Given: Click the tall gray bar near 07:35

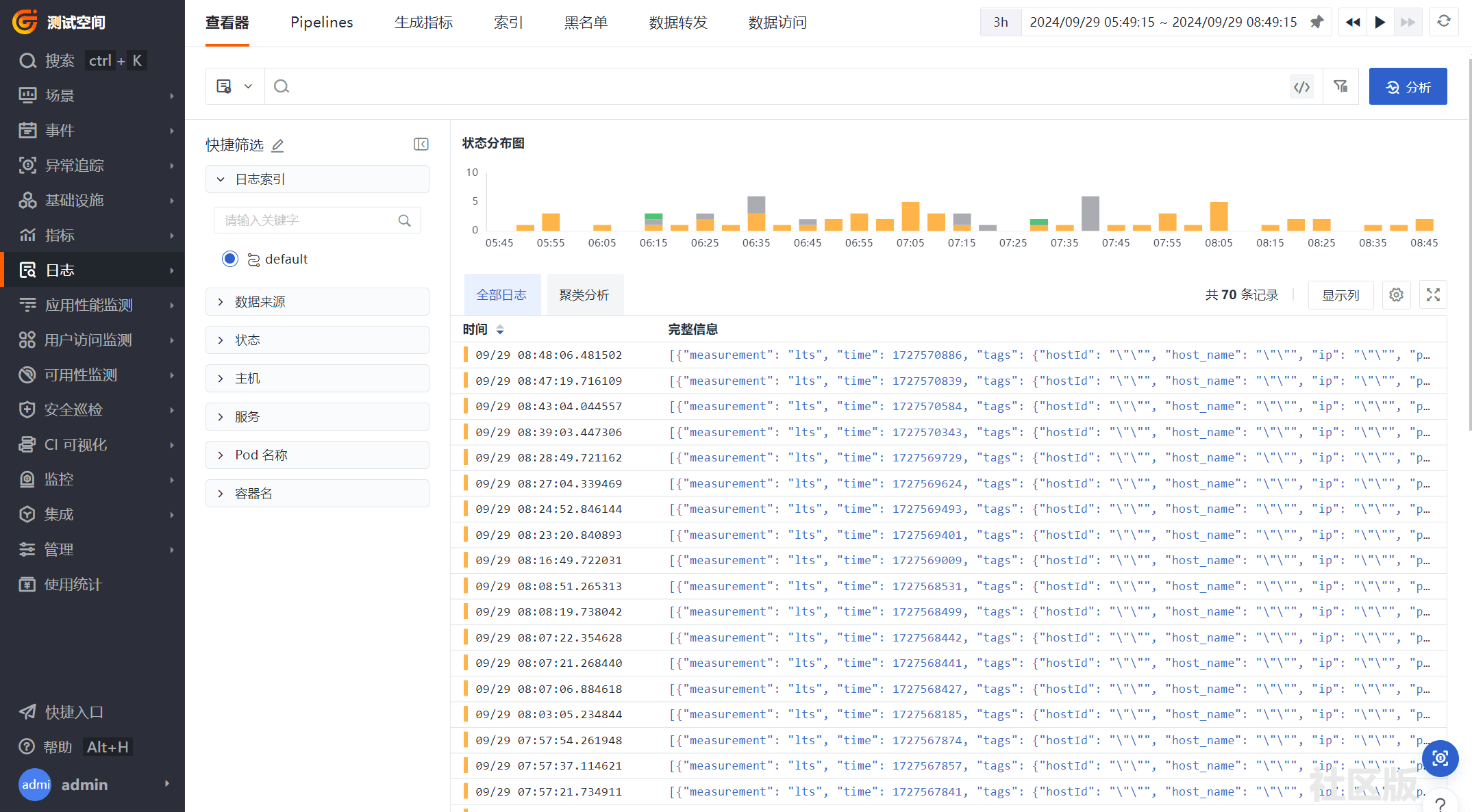Looking at the screenshot, I should (1090, 213).
